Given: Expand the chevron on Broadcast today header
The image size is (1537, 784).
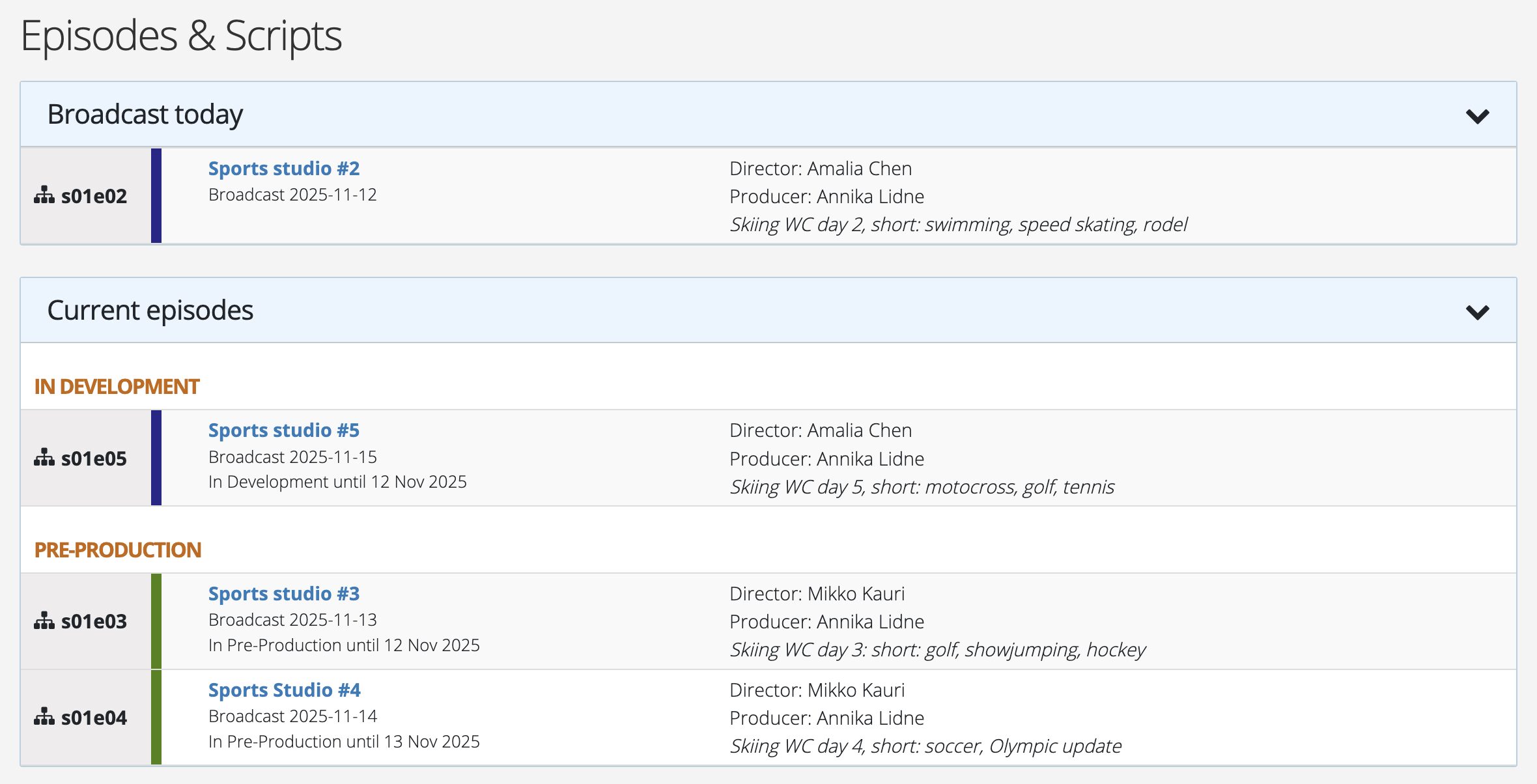Looking at the screenshot, I should pos(1479,115).
